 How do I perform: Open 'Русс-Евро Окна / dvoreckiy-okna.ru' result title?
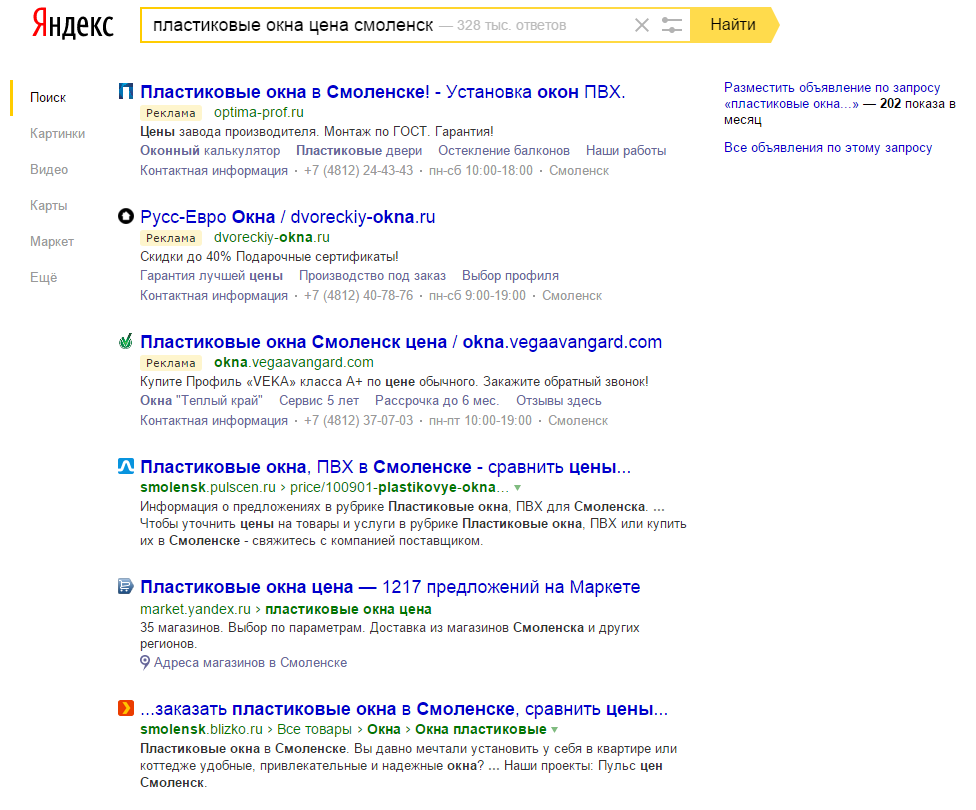[x=288, y=217]
